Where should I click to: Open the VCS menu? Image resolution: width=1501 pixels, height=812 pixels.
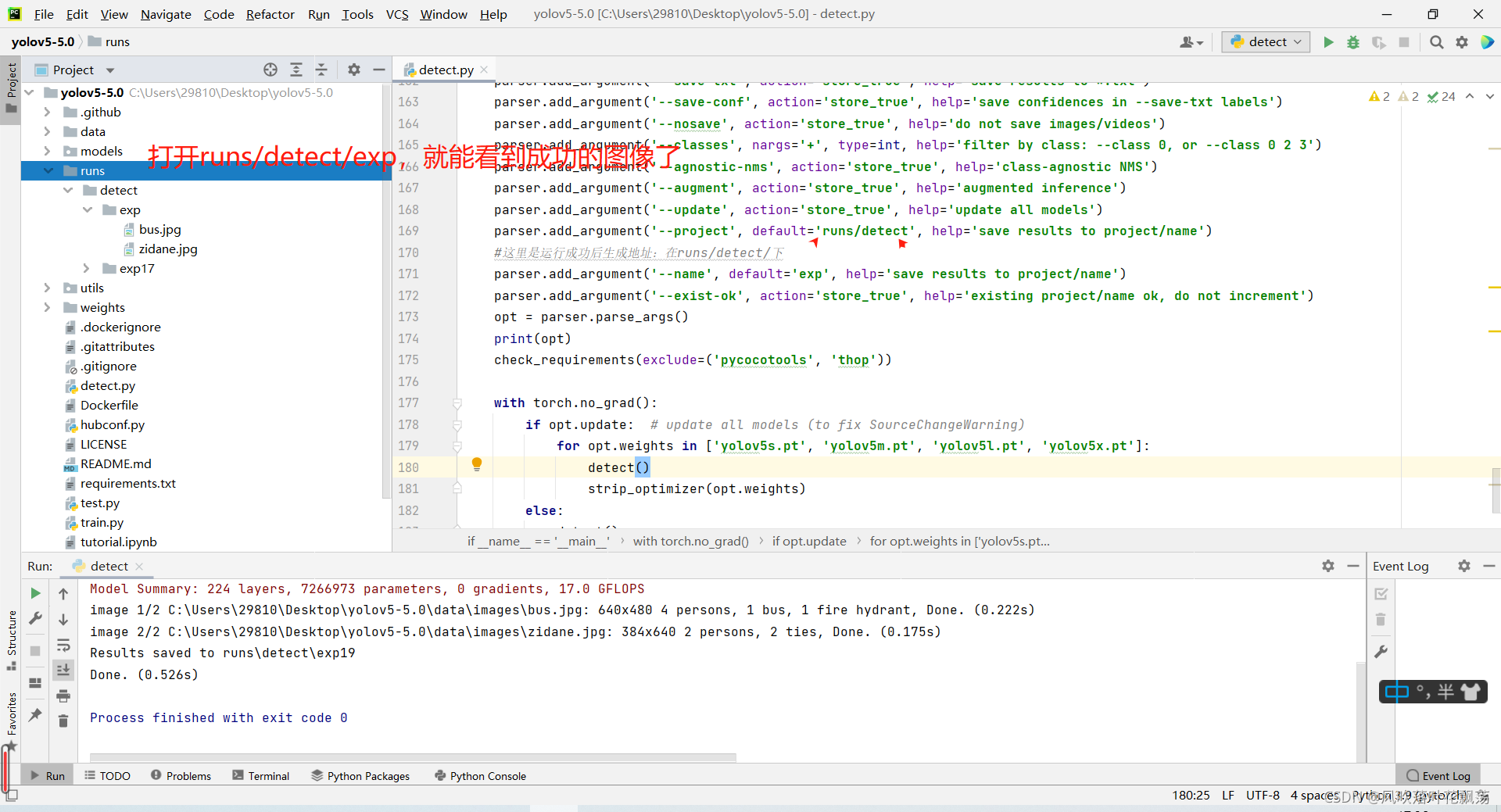pos(397,14)
